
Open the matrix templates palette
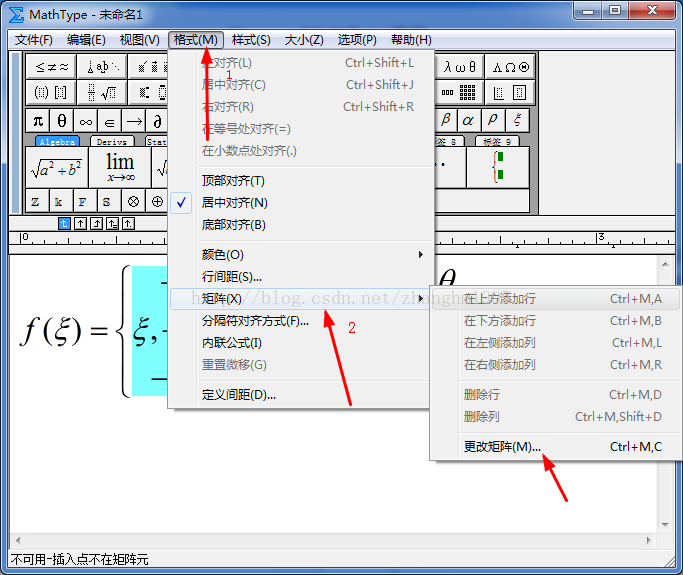(x=460, y=92)
